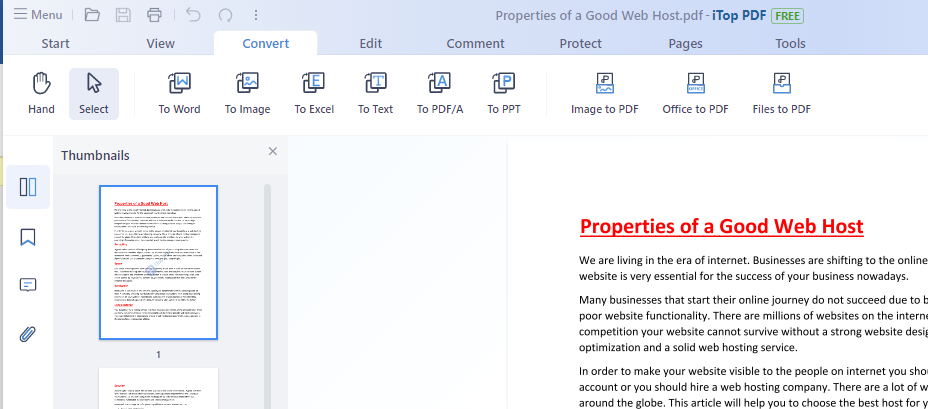This screenshot has width=928, height=409.
Task: Open the three-dot more options menu
Action: [x=256, y=15]
